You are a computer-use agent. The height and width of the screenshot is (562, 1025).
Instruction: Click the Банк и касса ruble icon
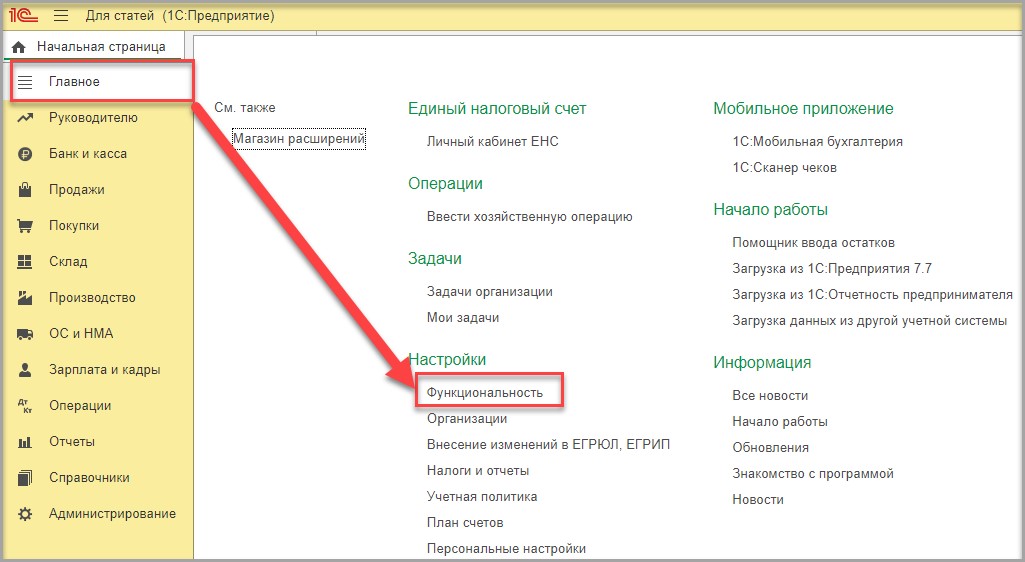point(25,154)
